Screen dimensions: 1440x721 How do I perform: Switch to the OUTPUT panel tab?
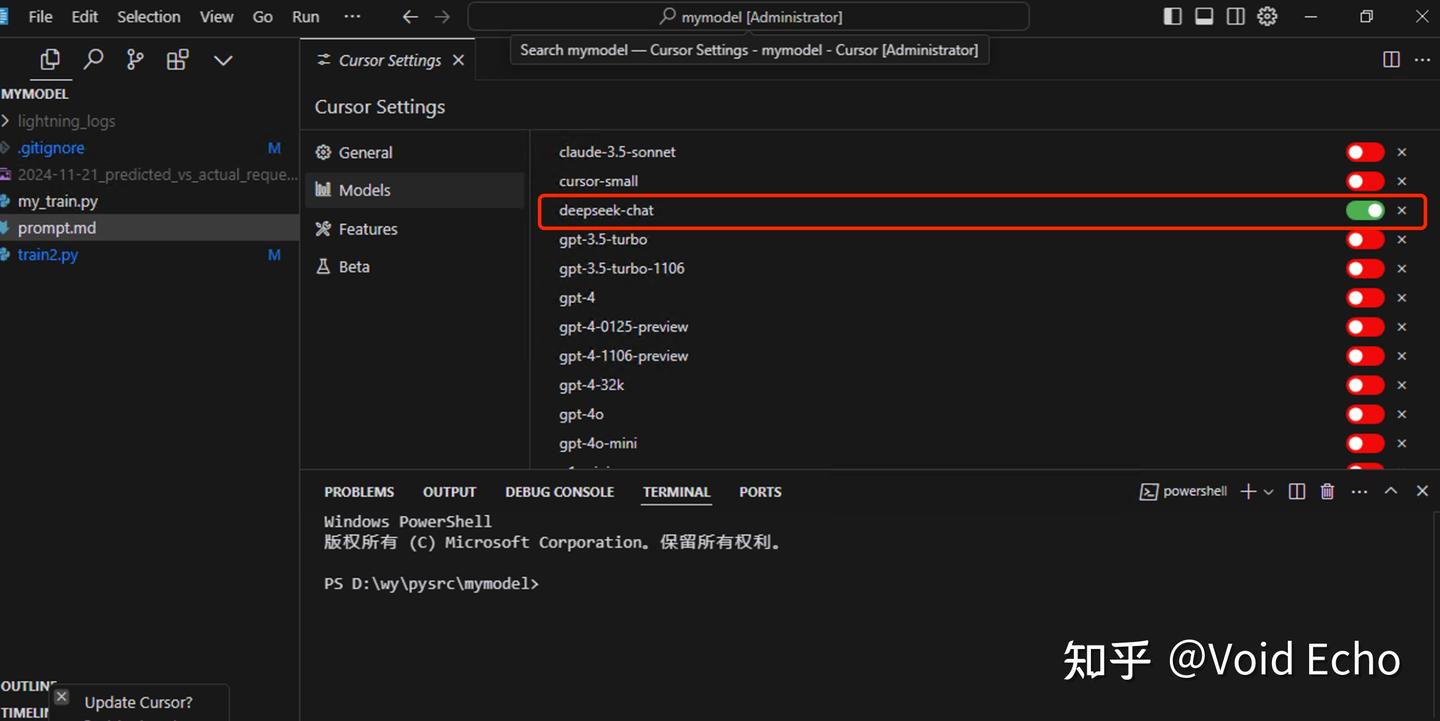pos(449,492)
